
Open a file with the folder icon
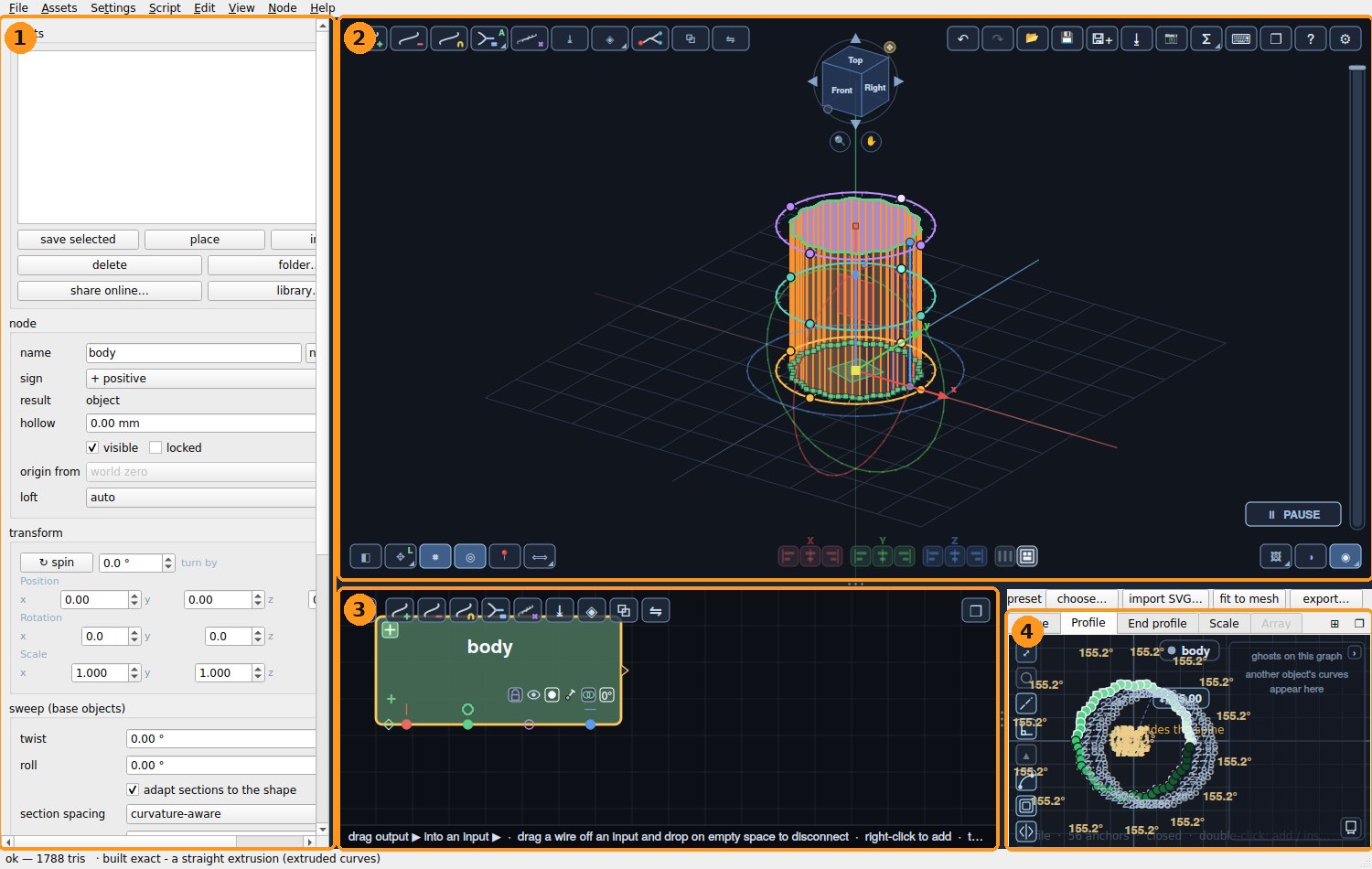[1033, 38]
